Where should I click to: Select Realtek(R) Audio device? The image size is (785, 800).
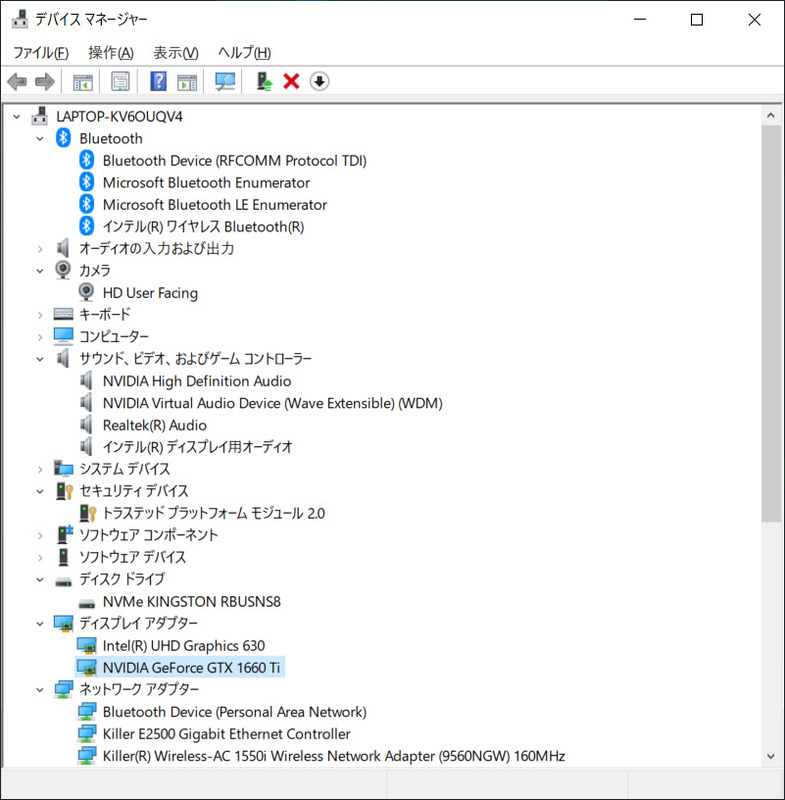point(155,425)
